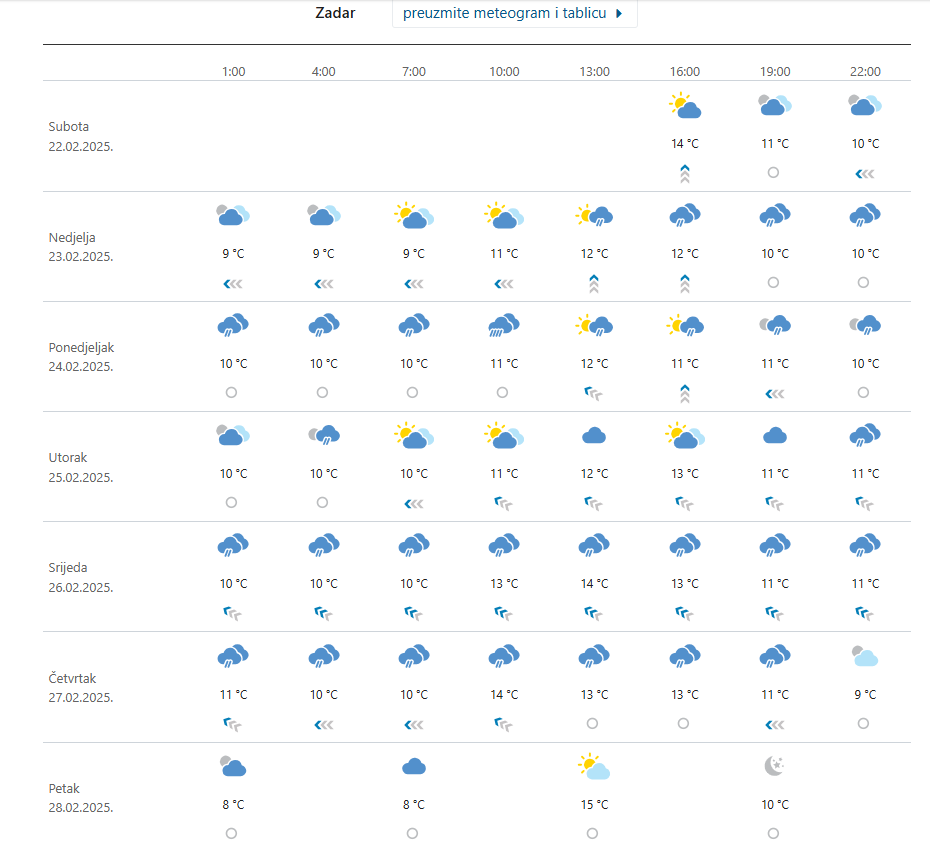930x848 pixels.
Task: Click Subota 16:00 upward wind arrow icon
Action: point(685,173)
